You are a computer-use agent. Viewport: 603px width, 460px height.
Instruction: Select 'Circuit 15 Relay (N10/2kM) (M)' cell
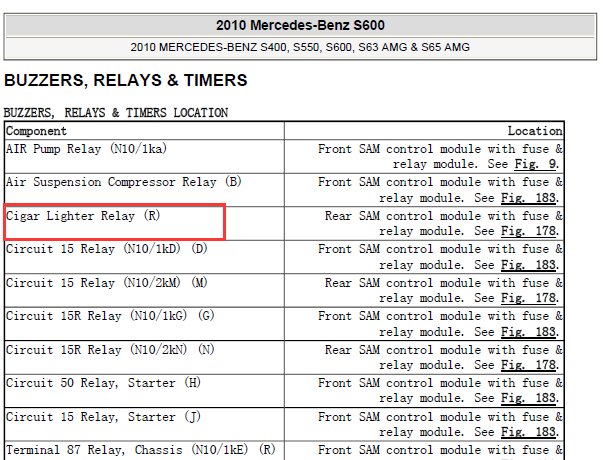(x=145, y=290)
